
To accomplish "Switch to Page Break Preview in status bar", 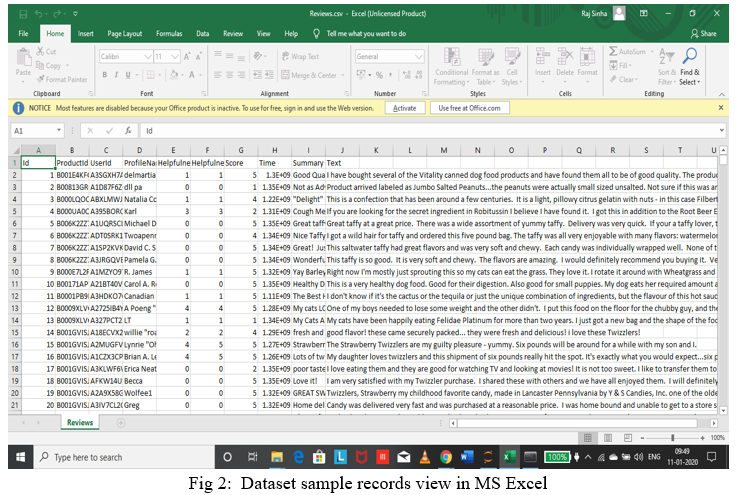I will coord(627,438).
